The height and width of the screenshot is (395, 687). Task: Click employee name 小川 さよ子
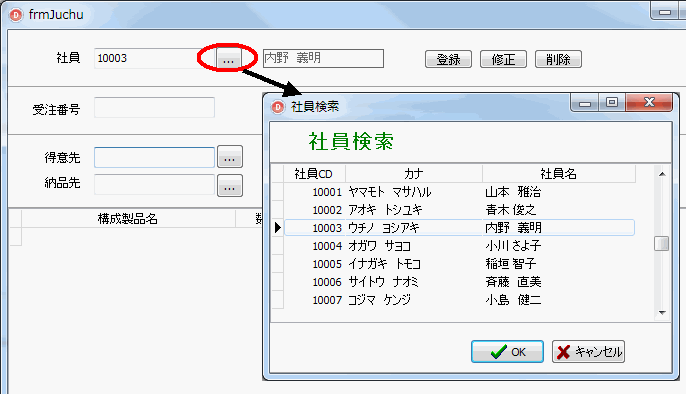click(x=513, y=246)
